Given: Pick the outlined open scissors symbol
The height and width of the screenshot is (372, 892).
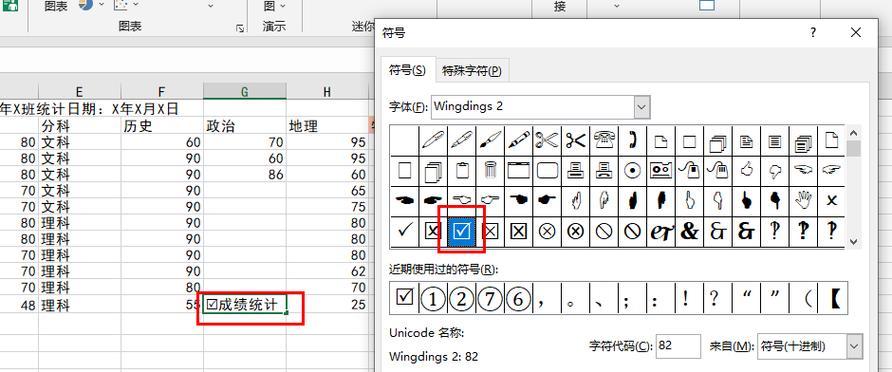Looking at the screenshot, I should (547, 140).
